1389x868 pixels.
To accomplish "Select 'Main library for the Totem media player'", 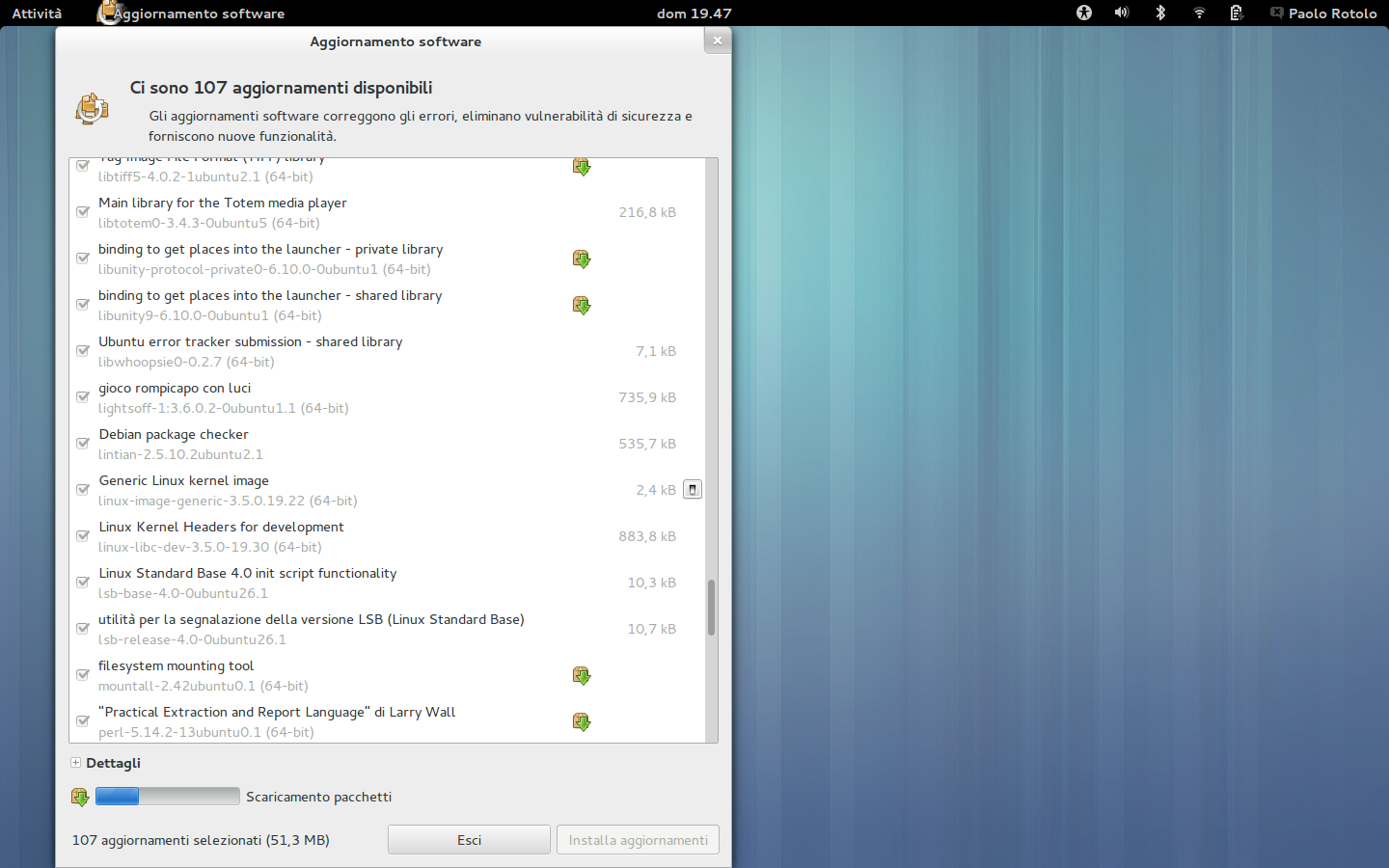I will (x=223, y=203).
